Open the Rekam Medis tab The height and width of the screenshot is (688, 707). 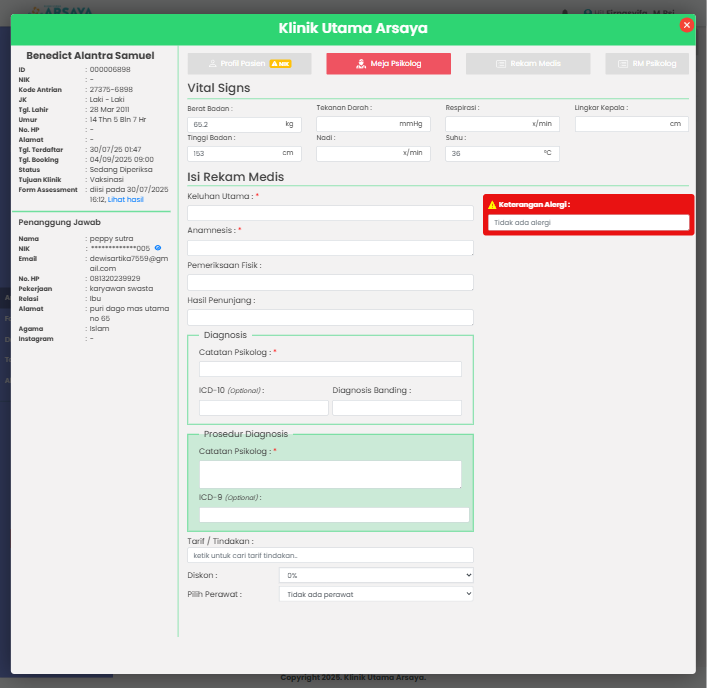point(527,64)
